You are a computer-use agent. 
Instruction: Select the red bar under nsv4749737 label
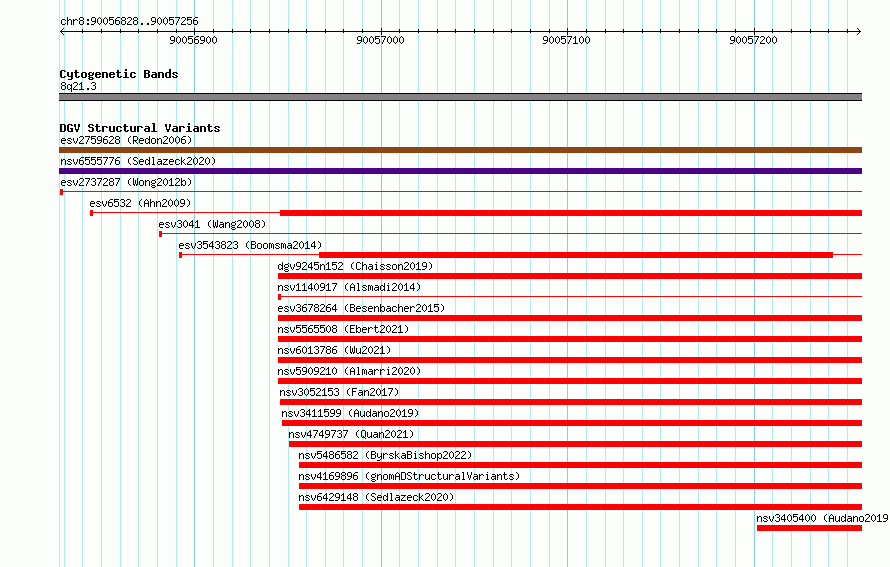[576, 444]
